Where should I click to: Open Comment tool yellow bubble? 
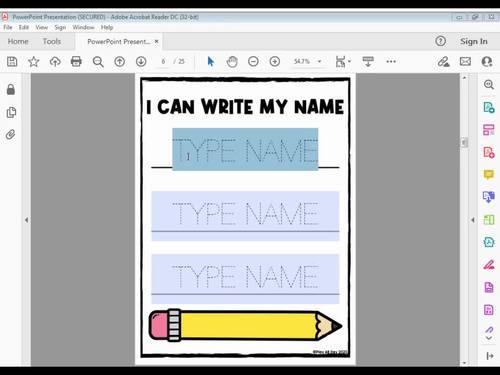click(x=489, y=174)
